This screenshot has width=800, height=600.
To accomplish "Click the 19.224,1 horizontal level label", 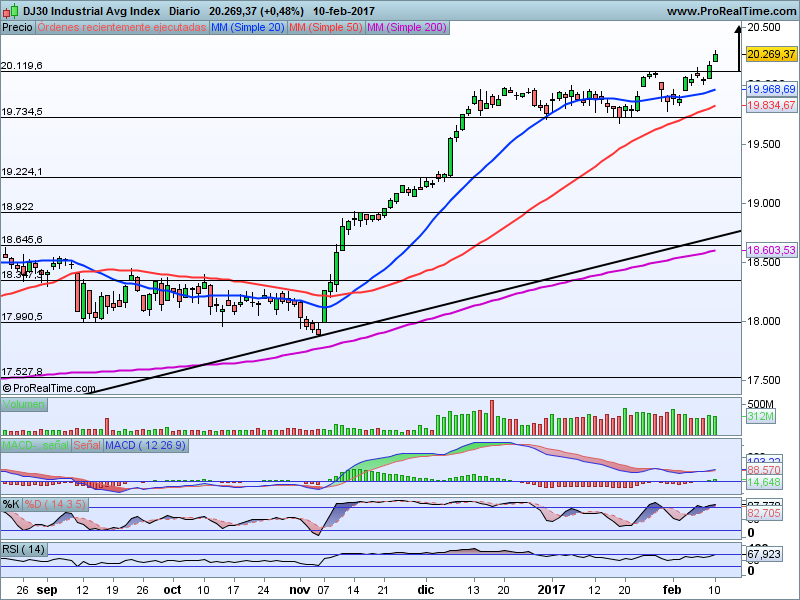I will 22,172.
